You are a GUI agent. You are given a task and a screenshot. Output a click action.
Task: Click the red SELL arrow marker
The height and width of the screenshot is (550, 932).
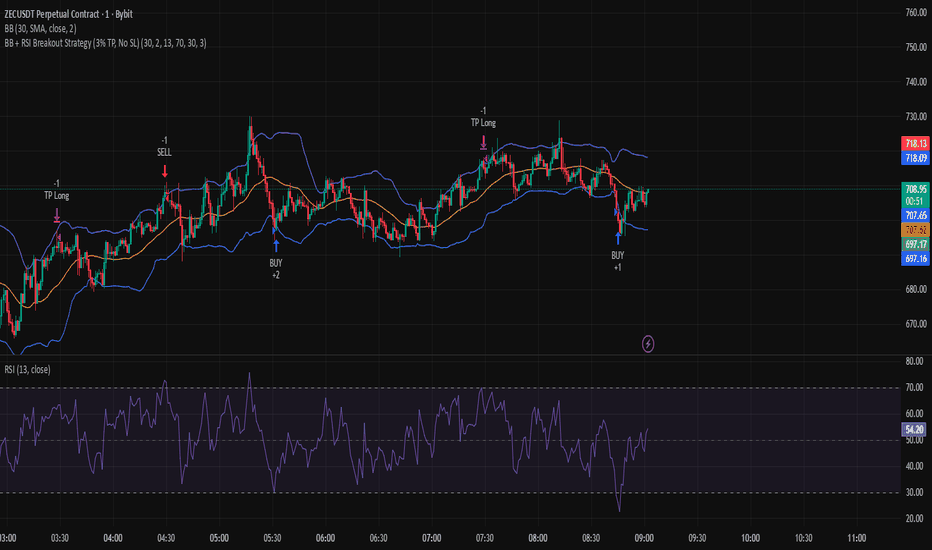165,173
